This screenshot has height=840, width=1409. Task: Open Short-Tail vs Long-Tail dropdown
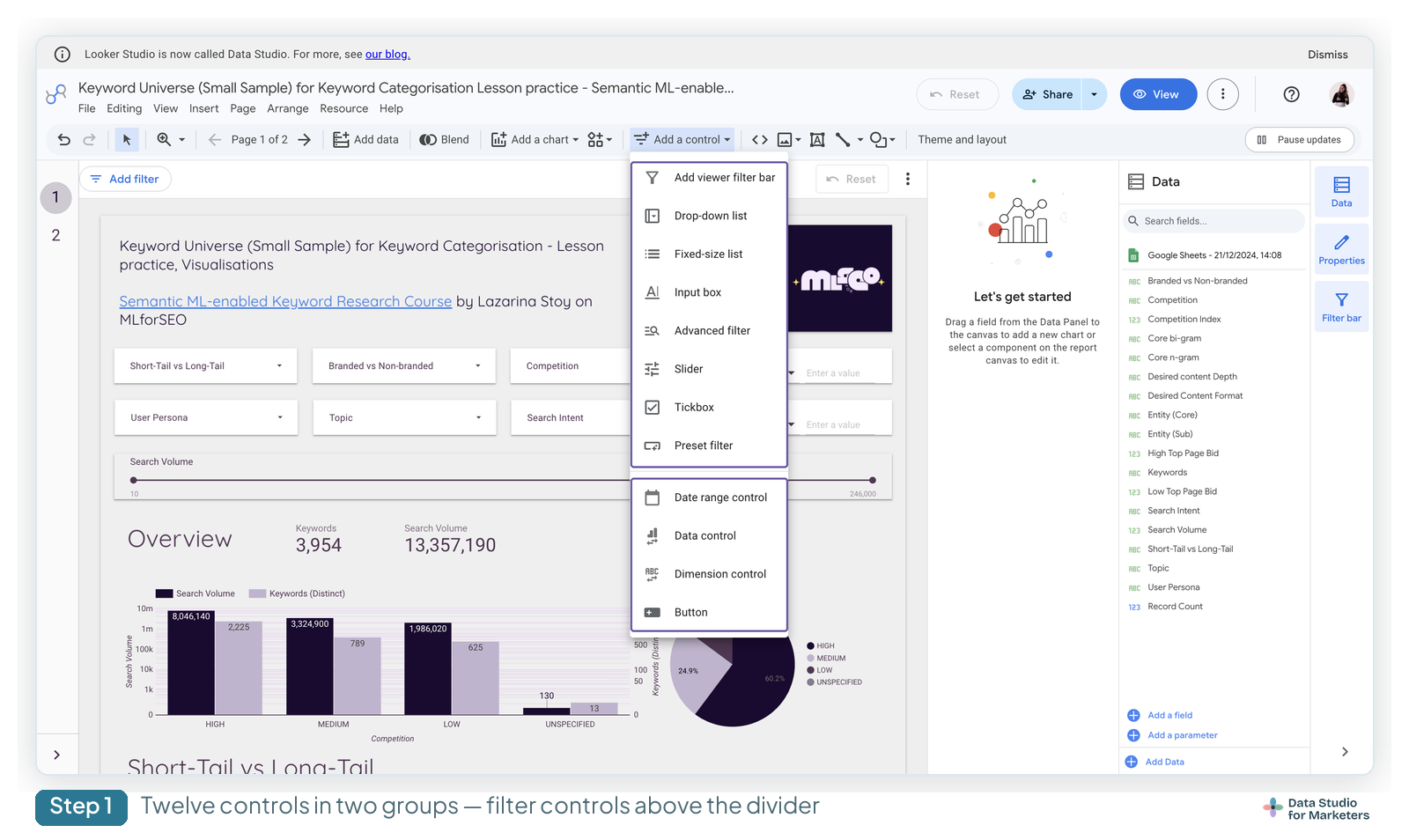click(205, 365)
